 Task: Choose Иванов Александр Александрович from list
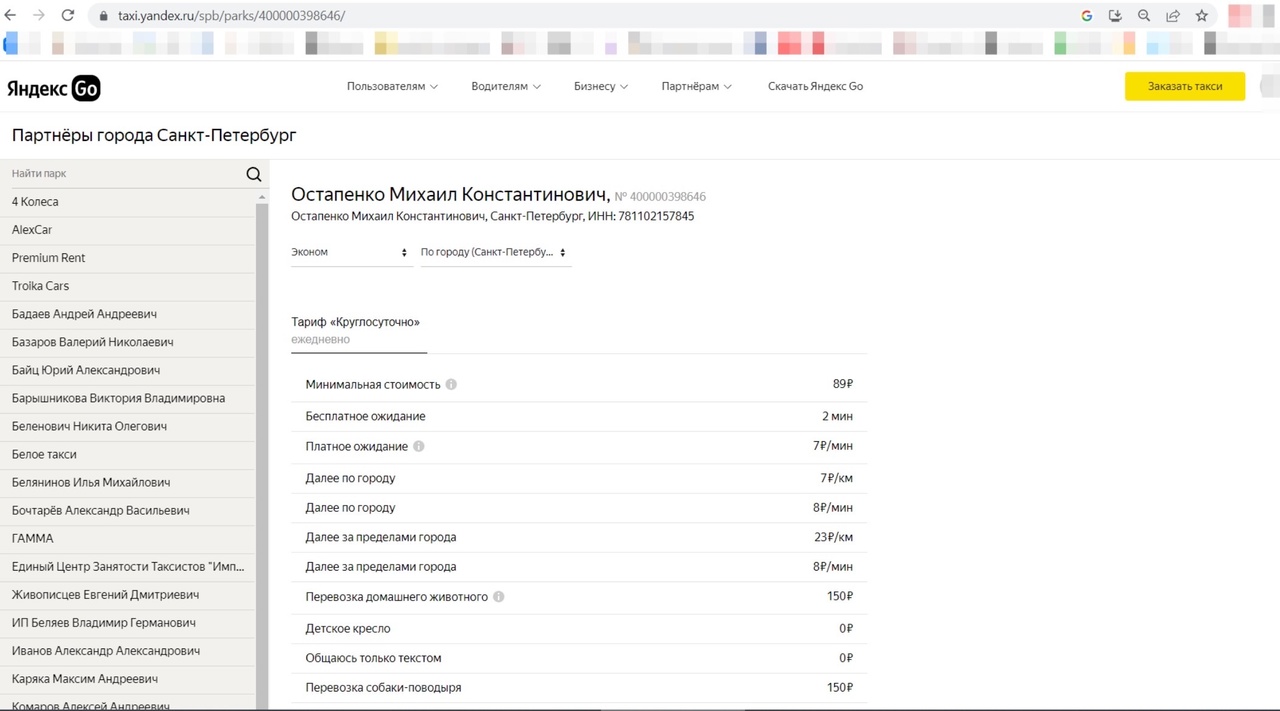pos(128,651)
